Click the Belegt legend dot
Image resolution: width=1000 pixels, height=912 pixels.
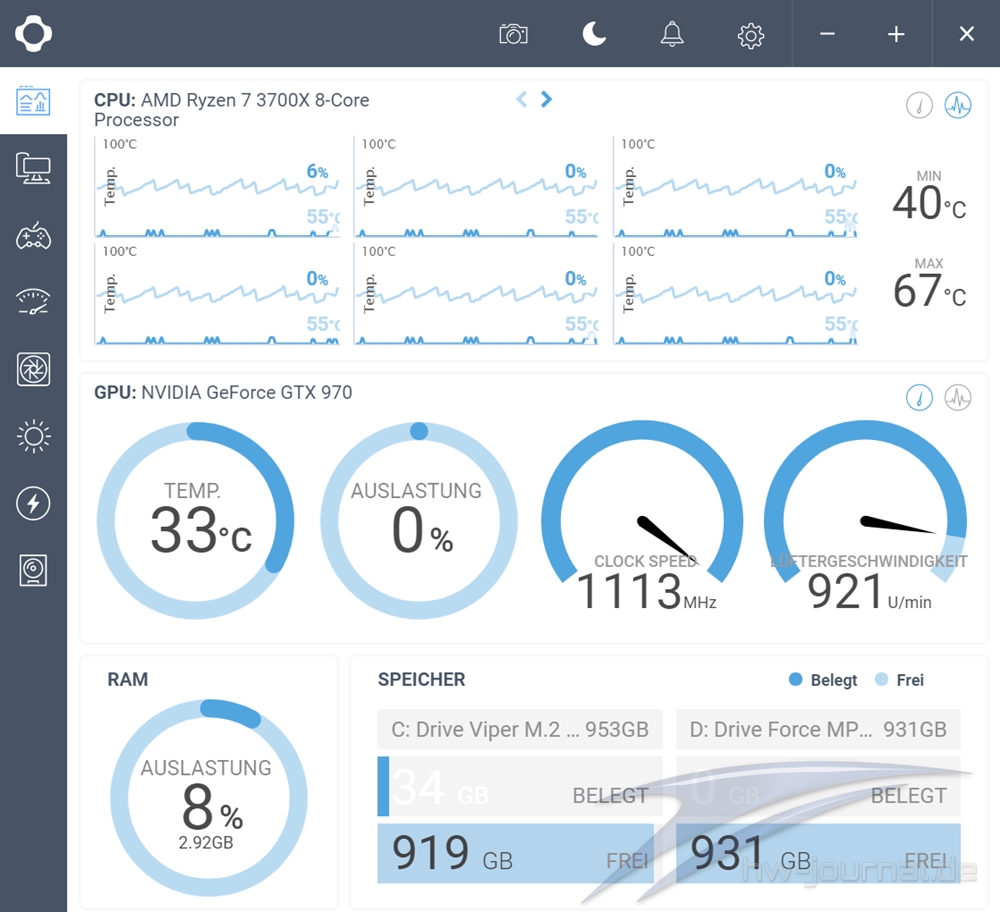pos(795,679)
